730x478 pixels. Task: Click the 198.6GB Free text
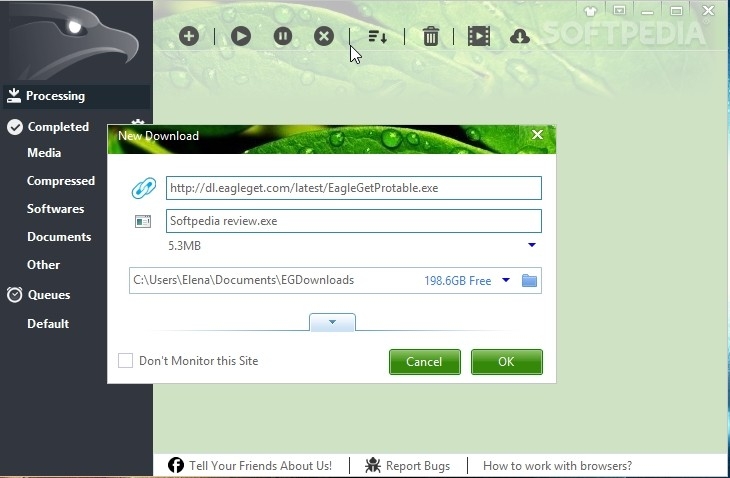pyautogui.click(x=458, y=281)
